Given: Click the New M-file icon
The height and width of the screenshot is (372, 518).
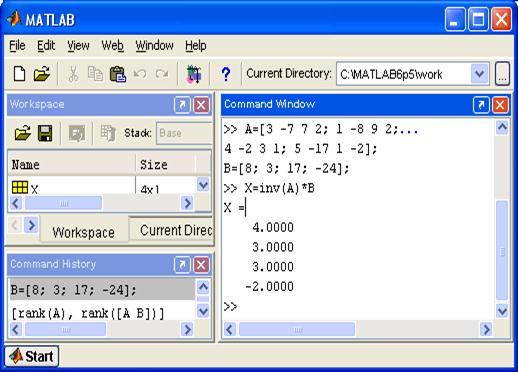Looking at the screenshot, I should [x=19, y=74].
